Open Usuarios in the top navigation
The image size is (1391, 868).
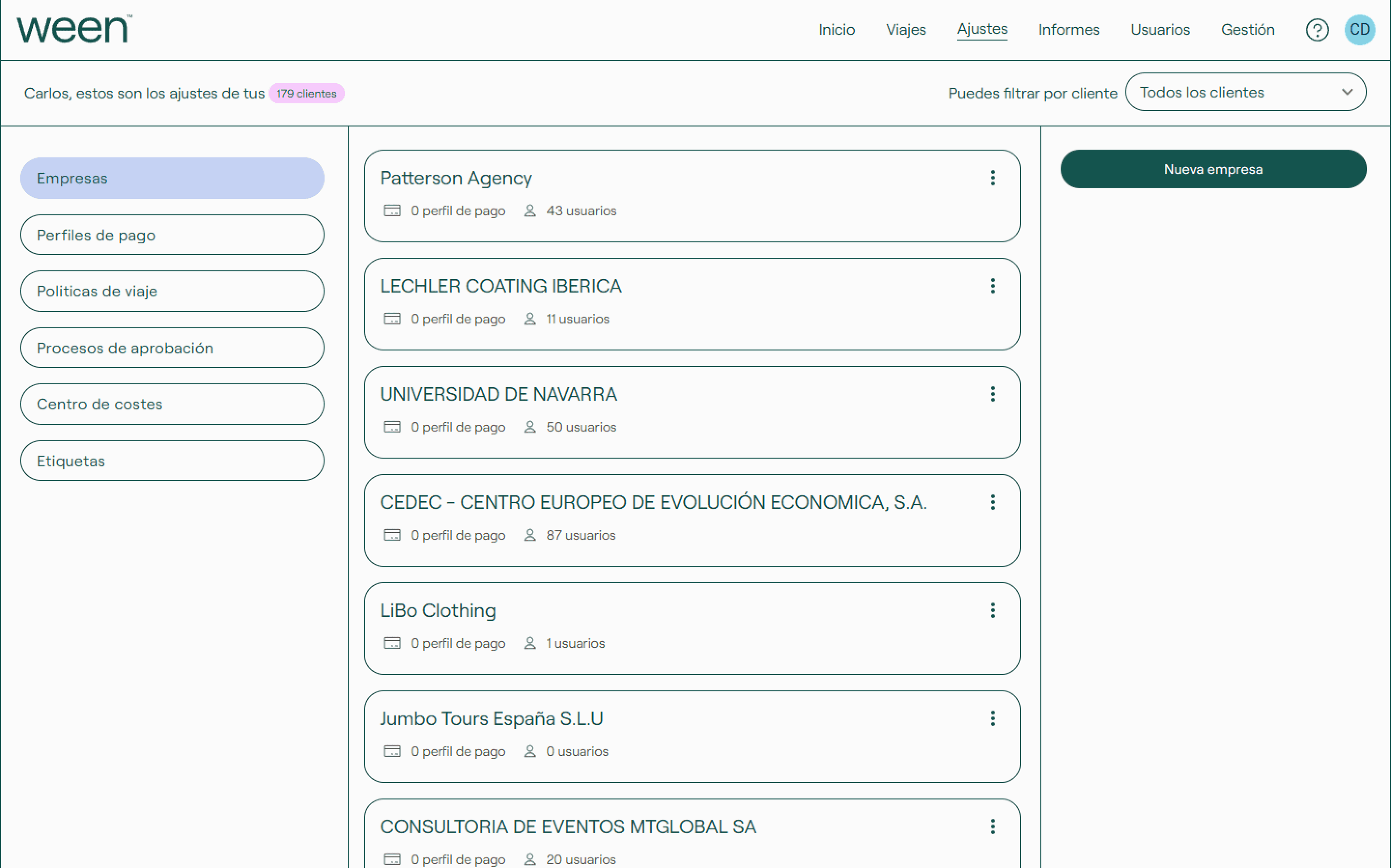click(1160, 30)
